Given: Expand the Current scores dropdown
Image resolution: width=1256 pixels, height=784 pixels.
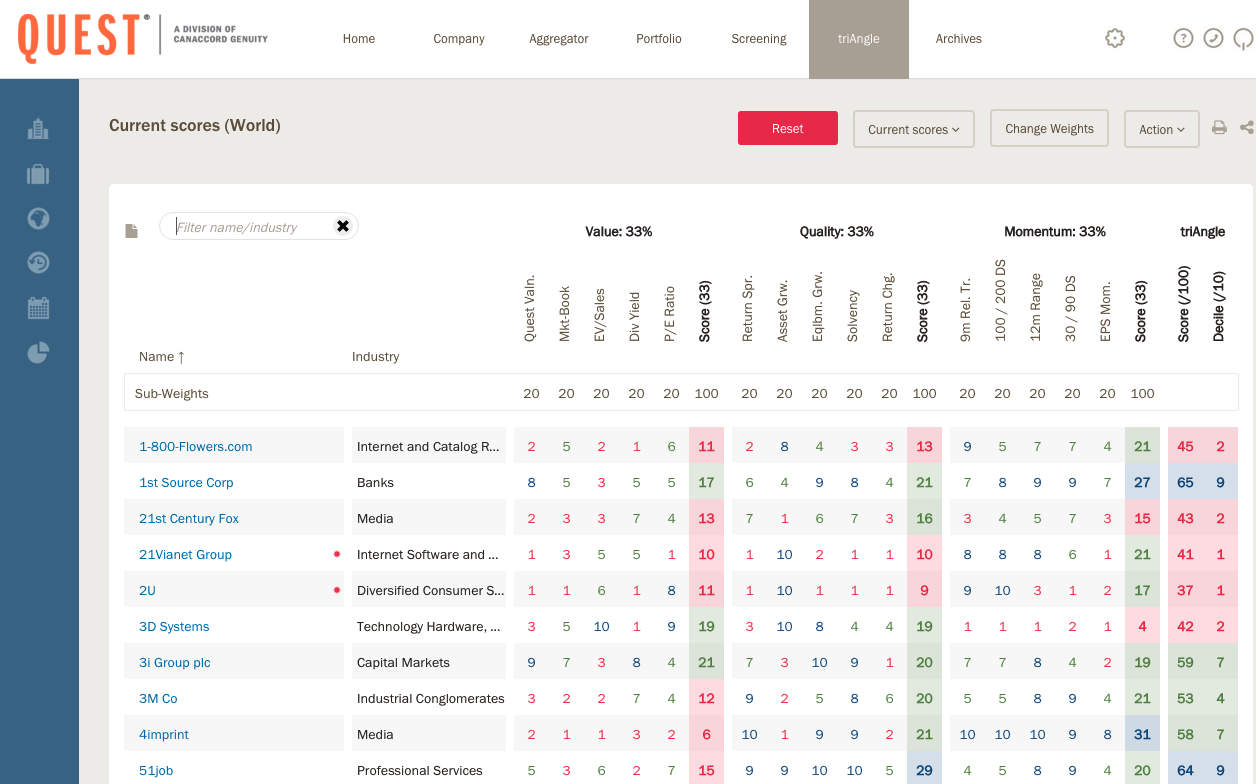Looking at the screenshot, I should [x=913, y=129].
